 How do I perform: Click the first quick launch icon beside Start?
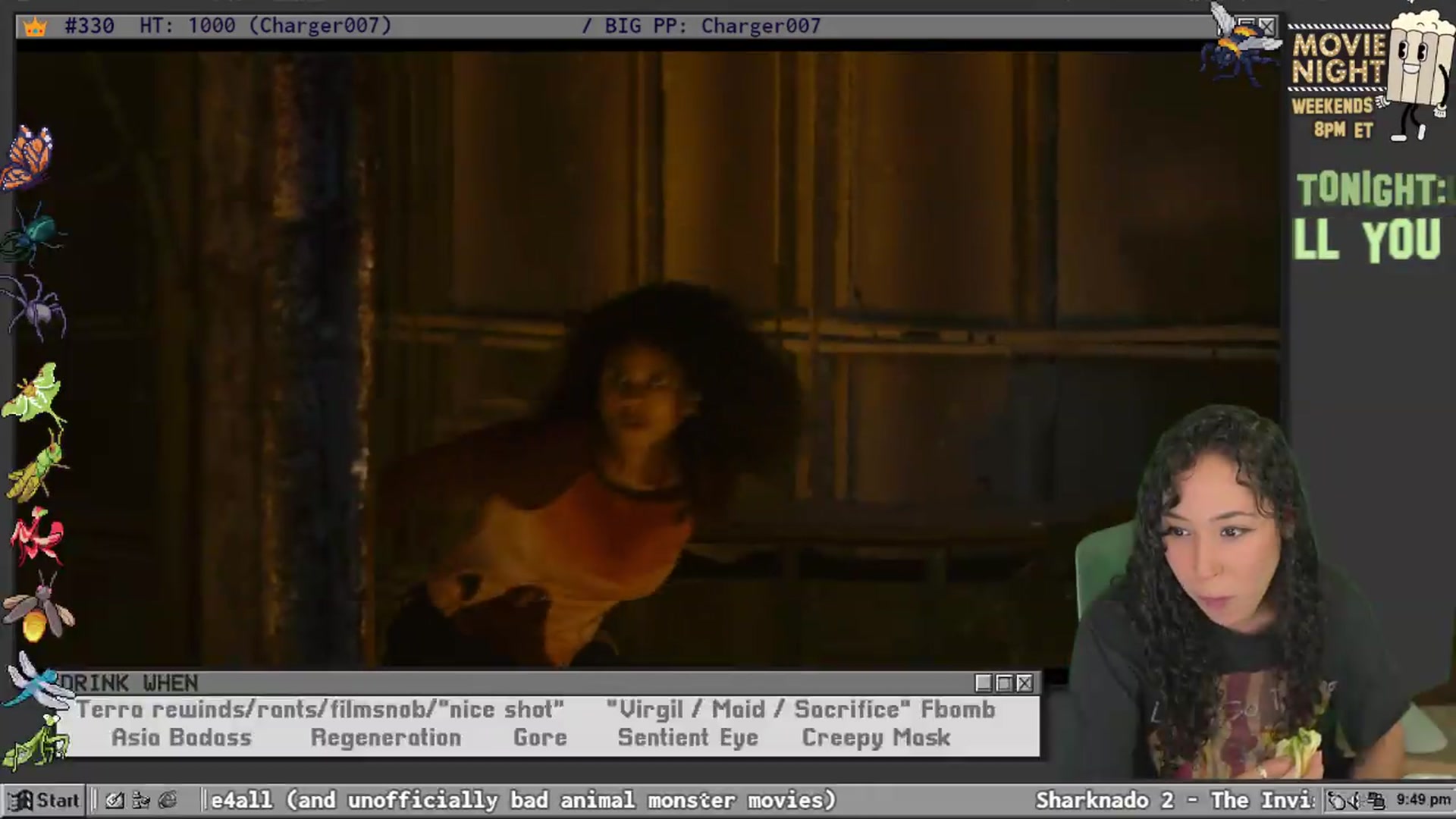coord(115,800)
